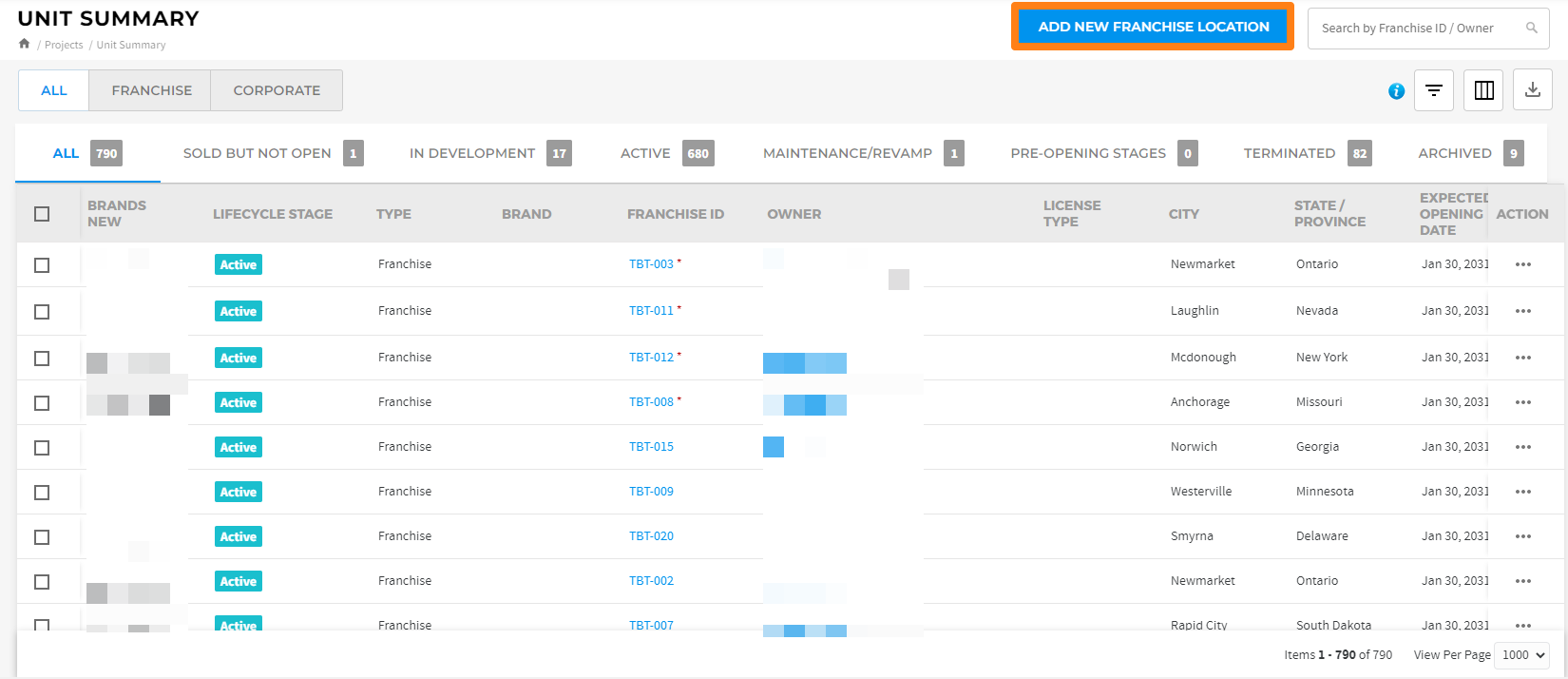Viewport: 1568px width, 679px height.
Task: Open actions menu for TBT-020 row
Action: tap(1523, 536)
